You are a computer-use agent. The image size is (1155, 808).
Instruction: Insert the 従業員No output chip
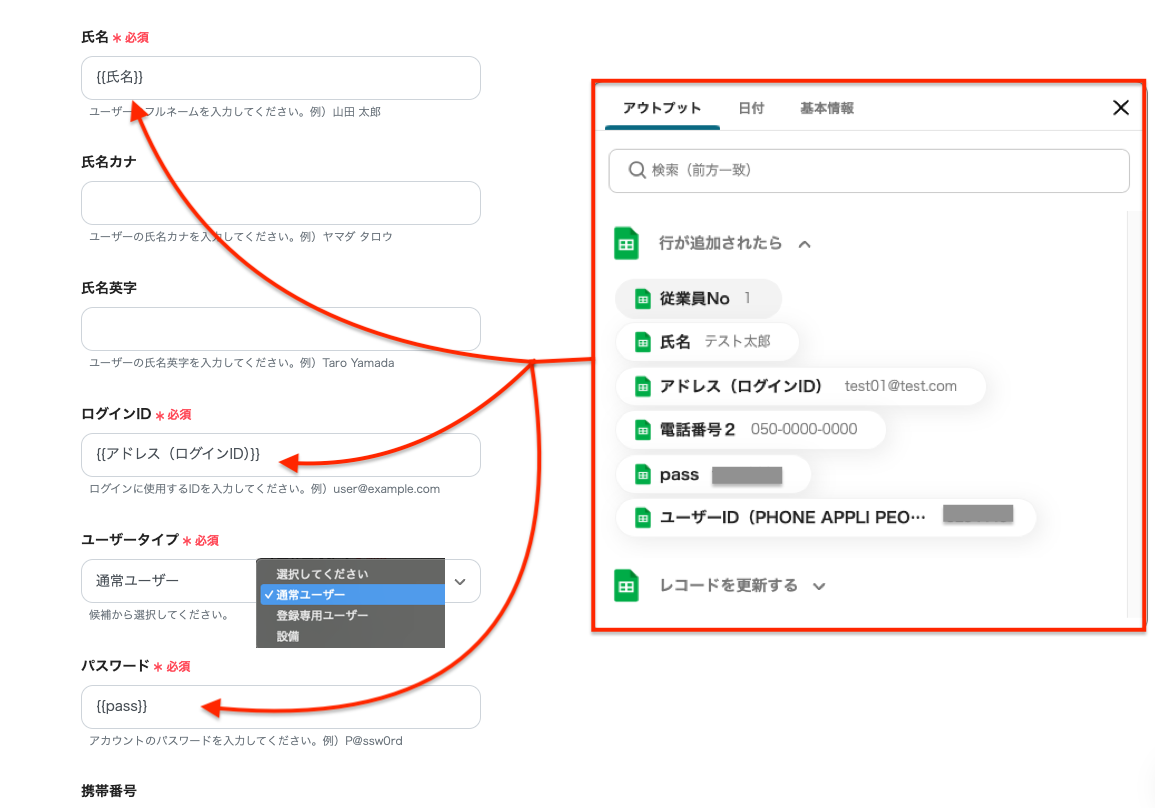pos(698,298)
